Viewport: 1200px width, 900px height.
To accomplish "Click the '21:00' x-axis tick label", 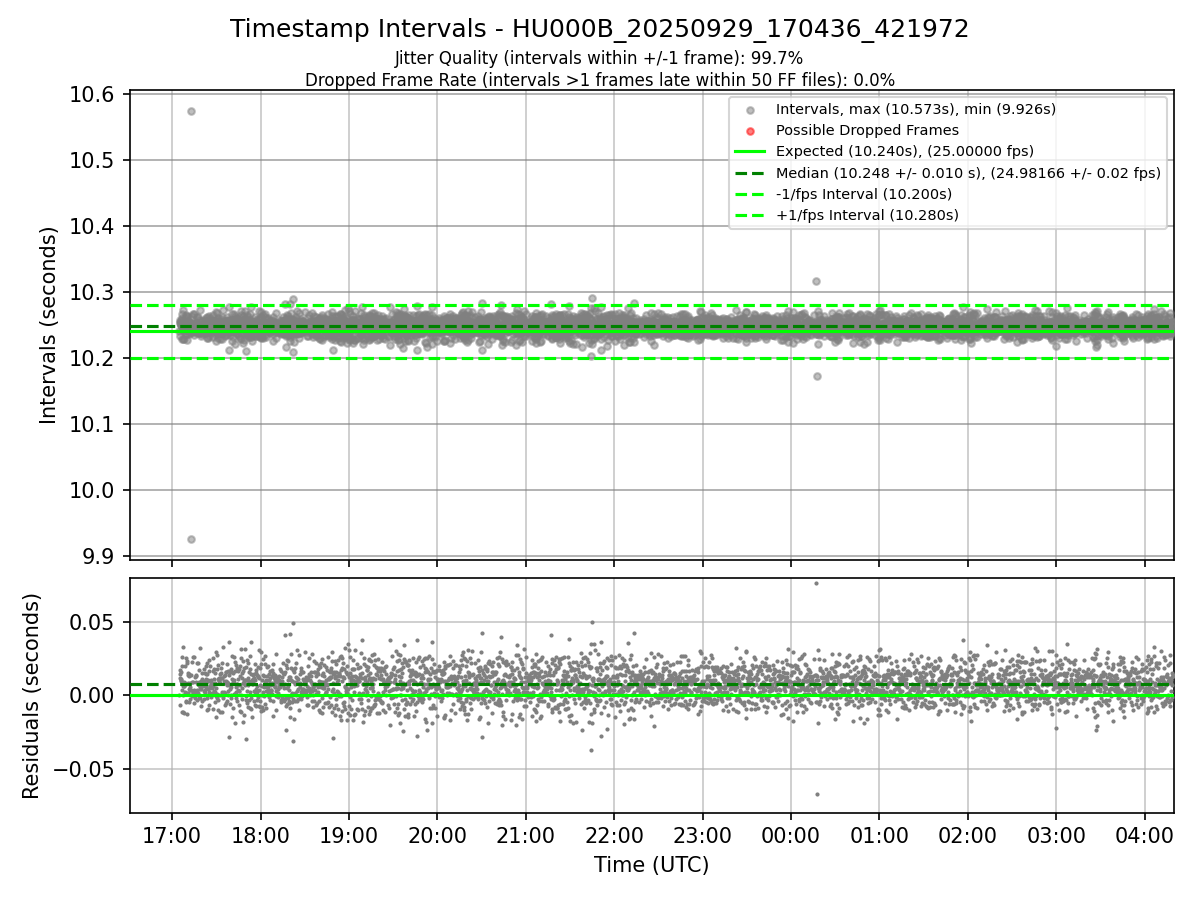I will coord(525,835).
